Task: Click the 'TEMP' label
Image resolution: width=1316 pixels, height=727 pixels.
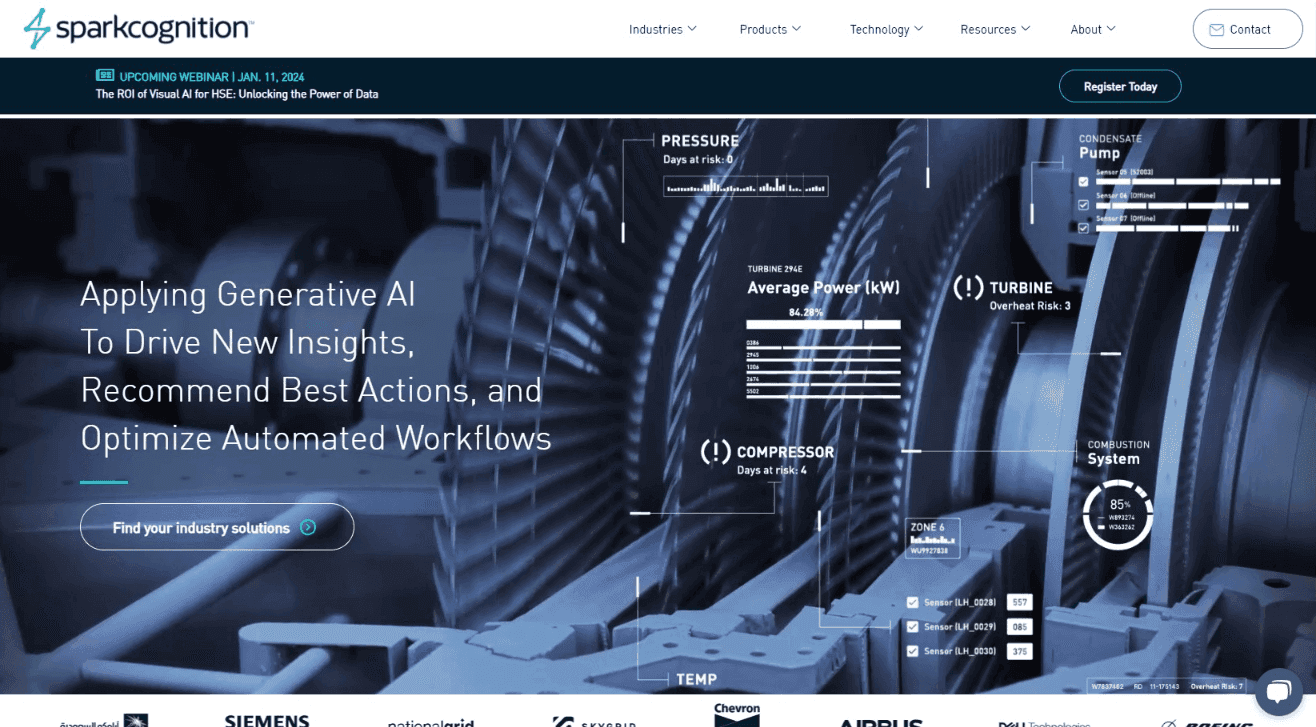Action: click(x=696, y=679)
